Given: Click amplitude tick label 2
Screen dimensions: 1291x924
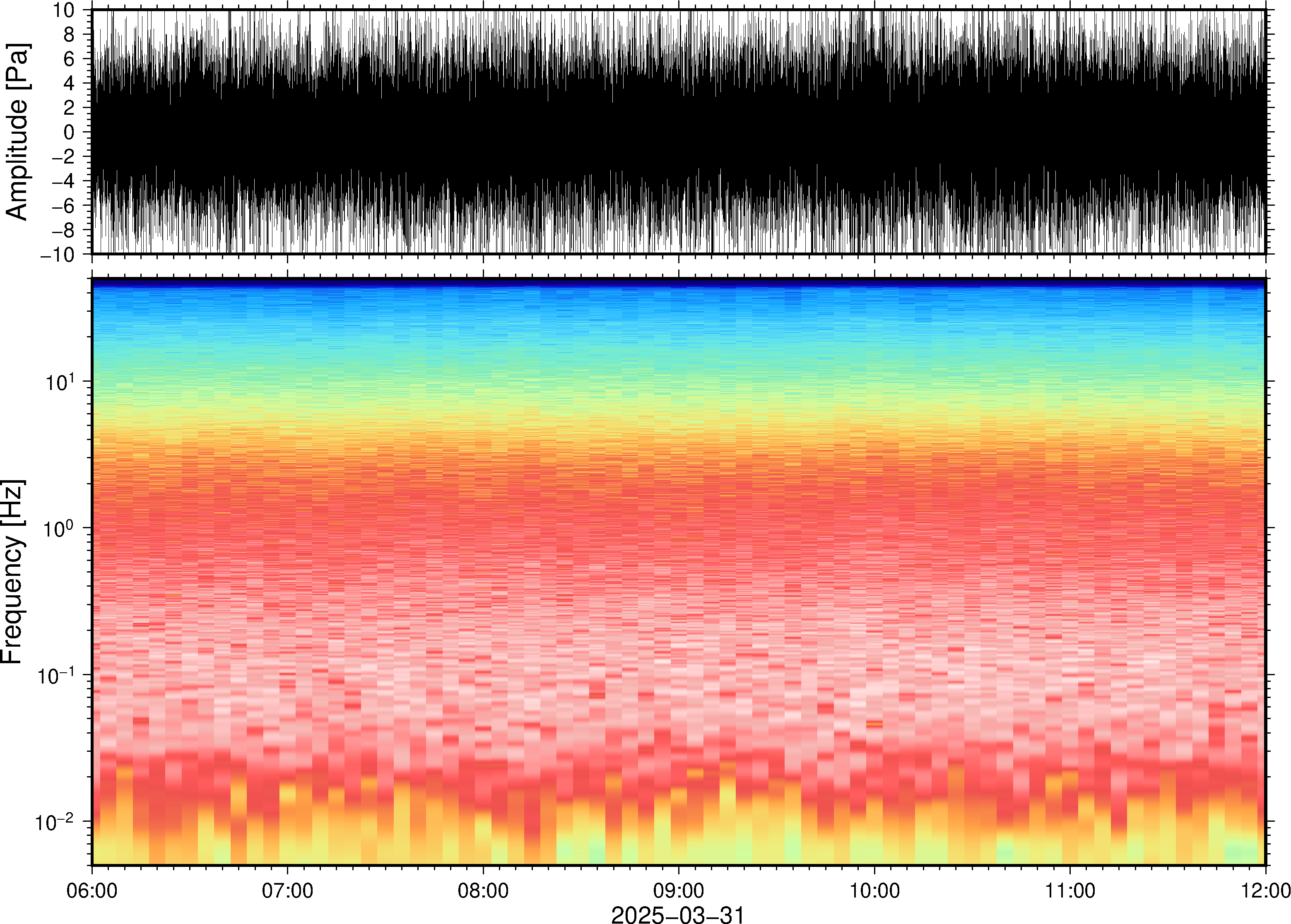Looking at the screenshot, I should (70, 108).
